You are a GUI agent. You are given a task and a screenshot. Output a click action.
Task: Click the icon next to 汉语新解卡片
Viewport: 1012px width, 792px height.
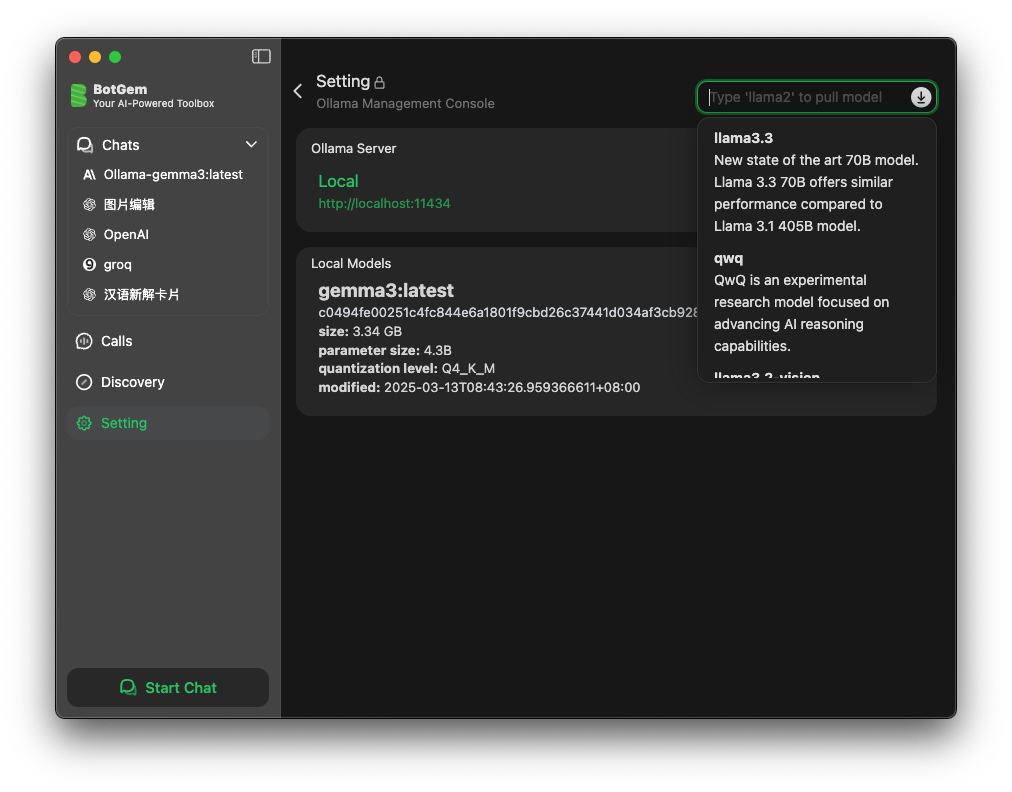89,294
